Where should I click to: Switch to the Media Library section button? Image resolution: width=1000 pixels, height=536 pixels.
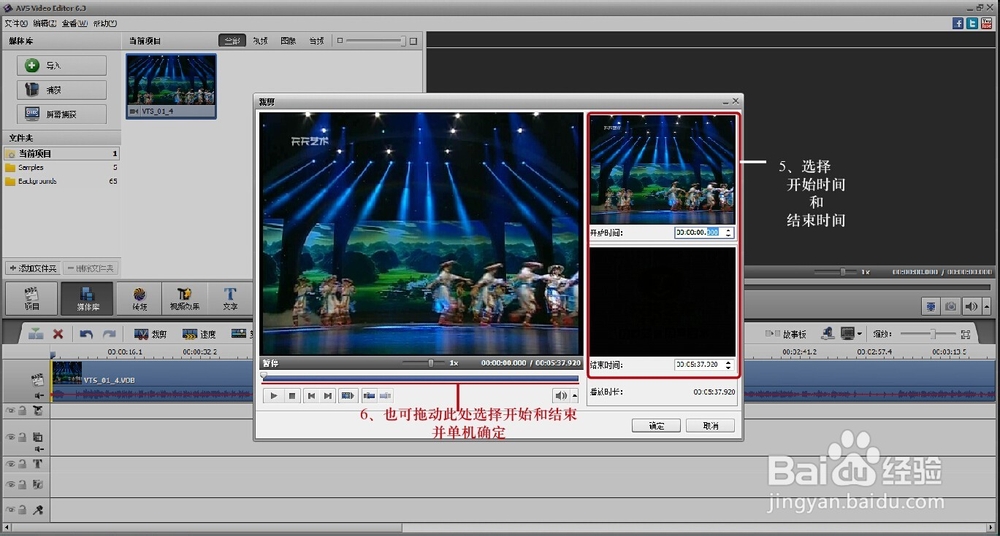point(87,298)
